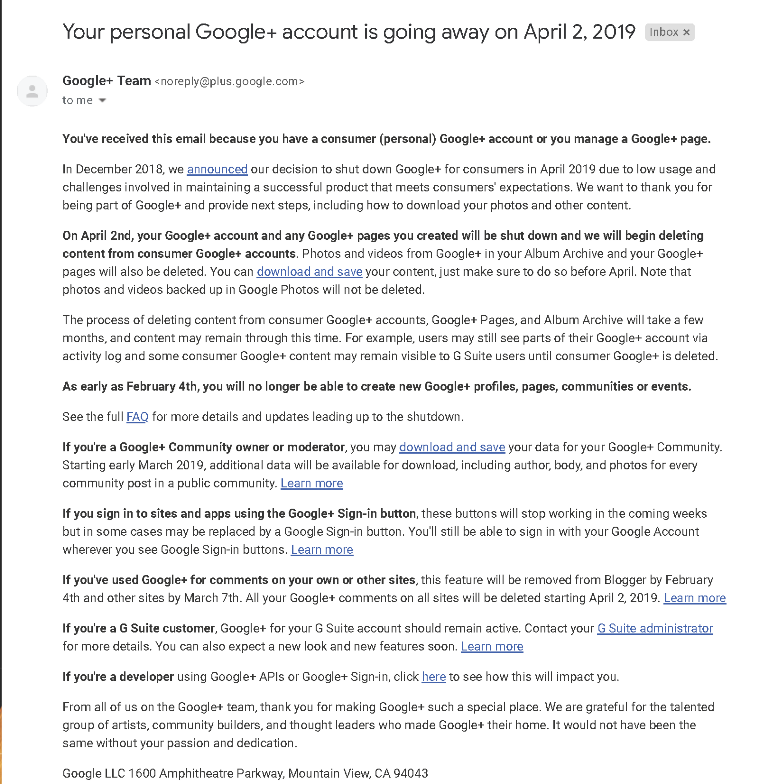Click "Learn more" after new features soon

click(492, 646)
